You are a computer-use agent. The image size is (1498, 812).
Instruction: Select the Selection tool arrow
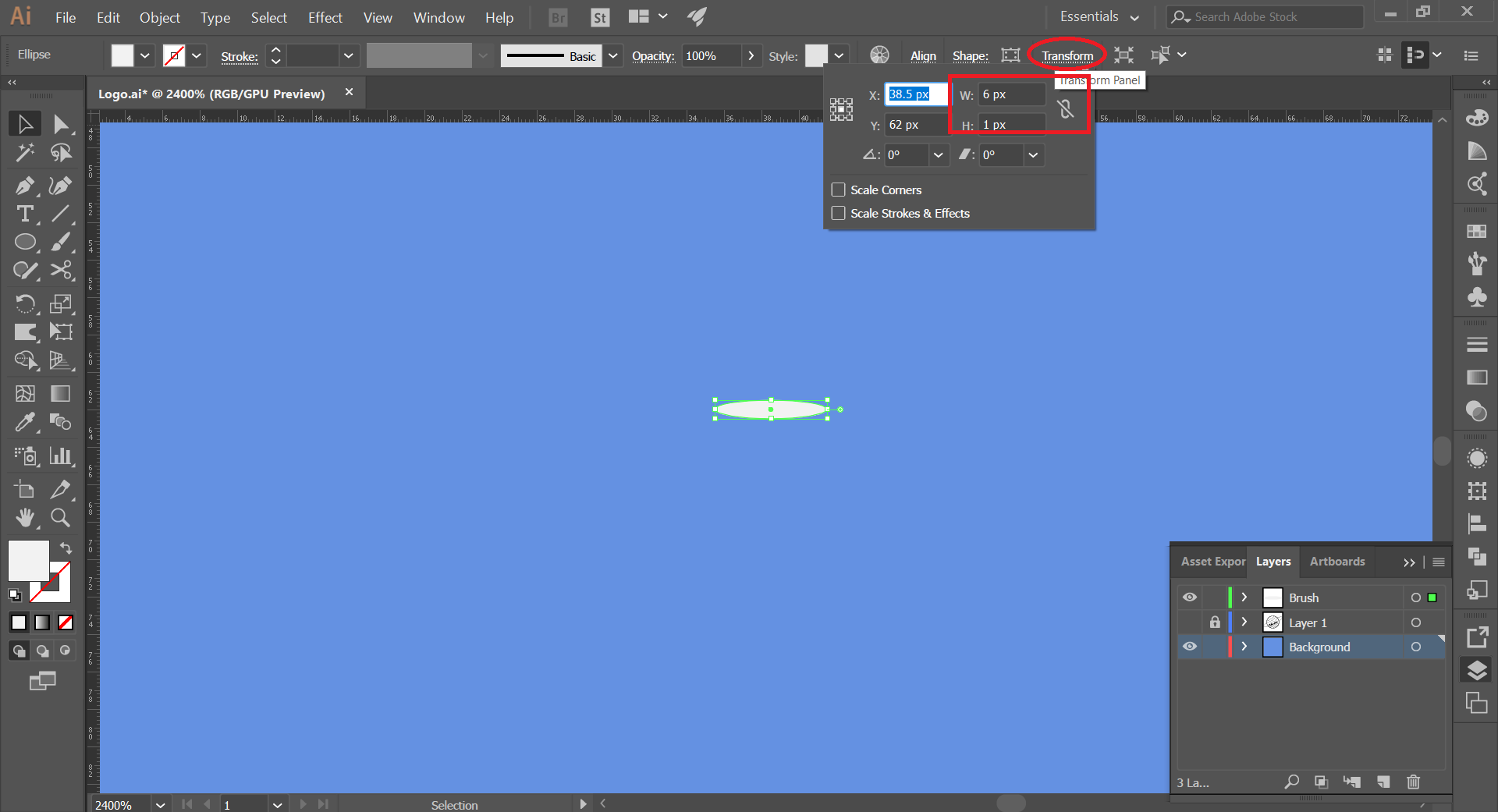tap(25, 124)
